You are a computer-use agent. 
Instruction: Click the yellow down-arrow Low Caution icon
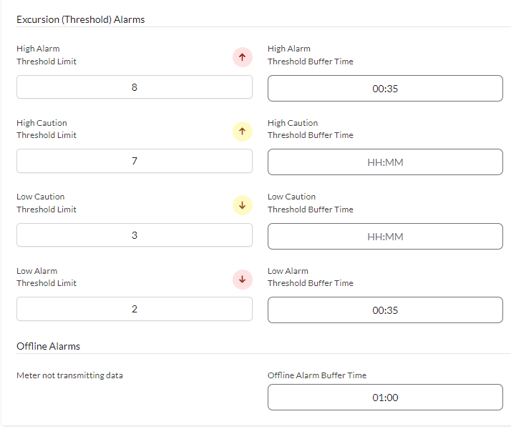242,205
